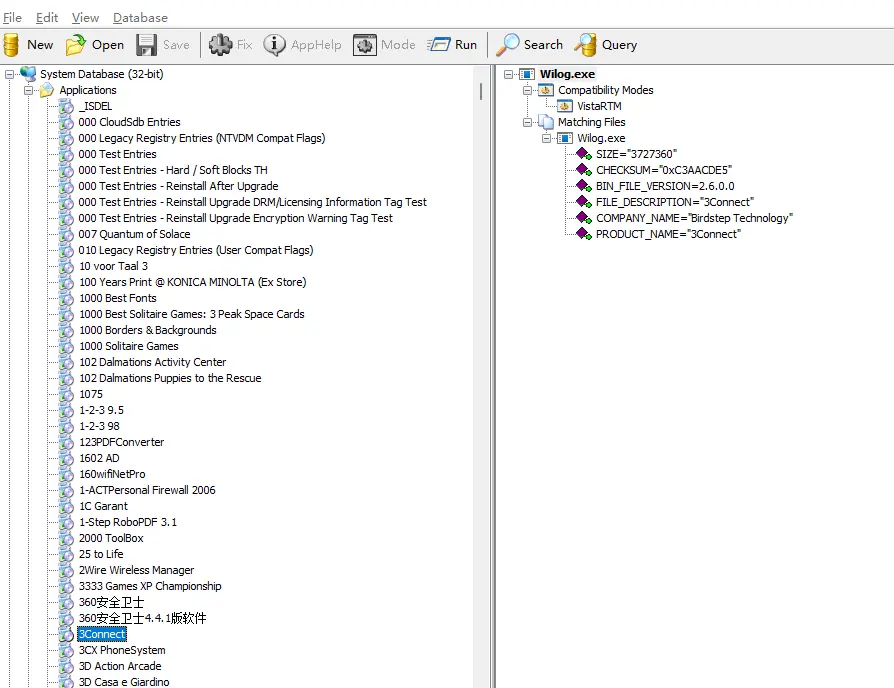Click the Open button label
Image resolution: width=894 pixels, height=688 pixels.
pos(108,45)
